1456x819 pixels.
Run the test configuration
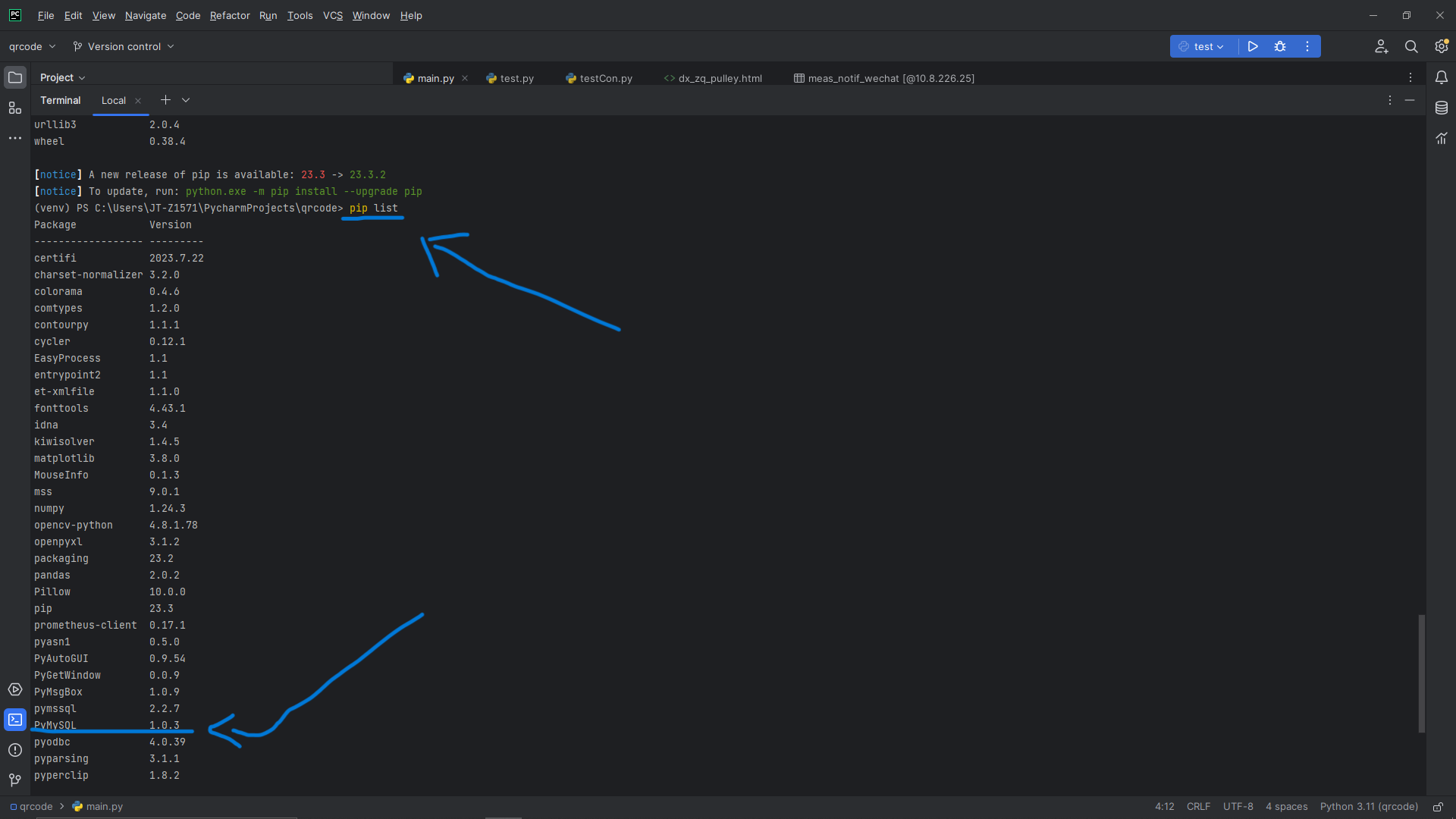point(1253,46)
